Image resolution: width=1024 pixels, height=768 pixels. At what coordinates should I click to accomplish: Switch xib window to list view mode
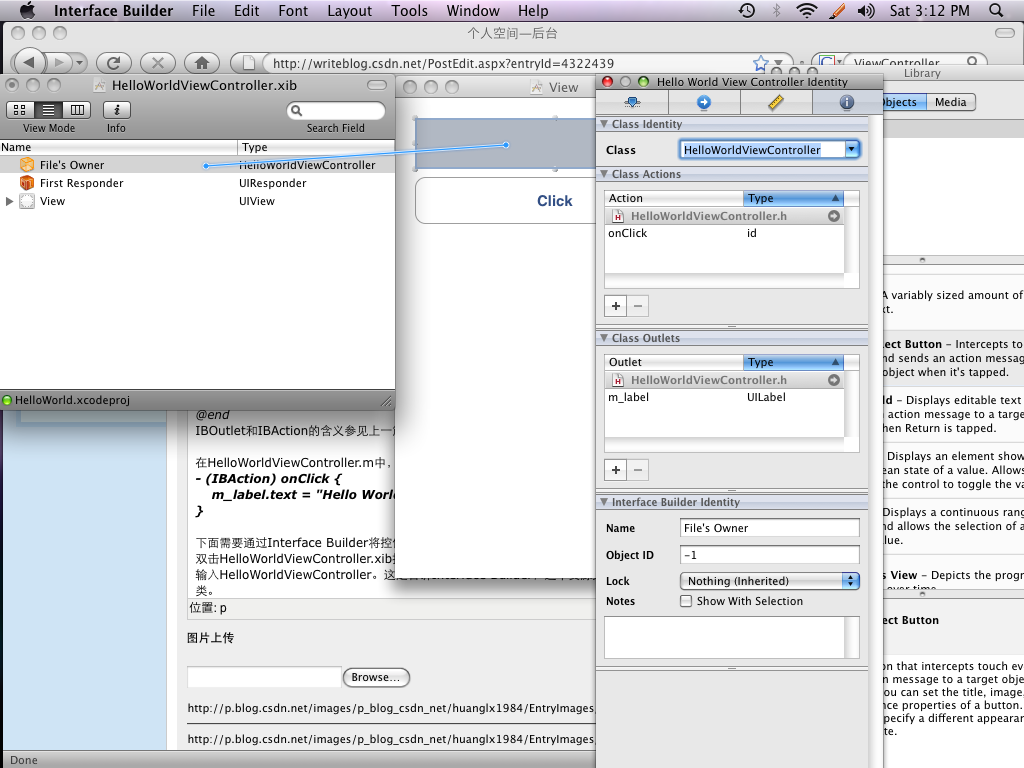[48, 110]
